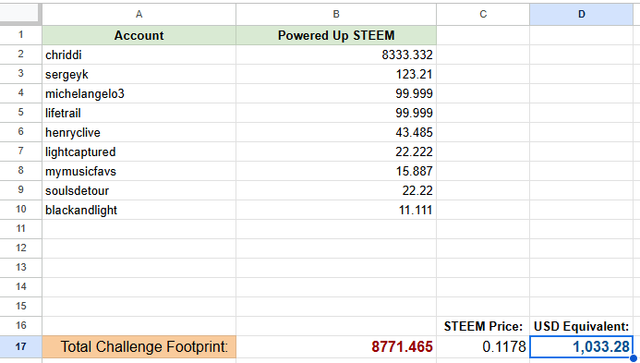Viewport: 640px width, 363px height.
Task: Select the value 15.887
Action: pyautogui.click(x=336, y=171)
